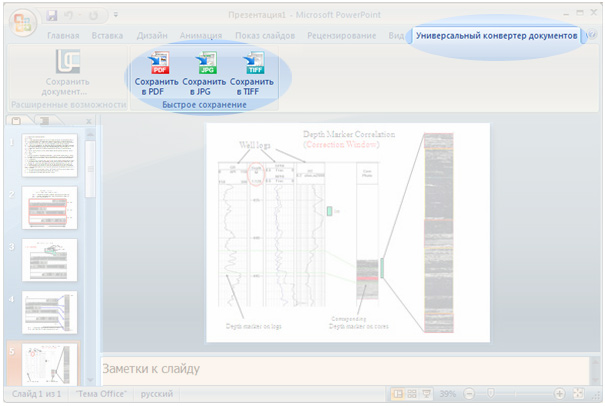Switch to Outline pane tab
The width and height of the screenshot is (605, 406).
click(45, 121)
